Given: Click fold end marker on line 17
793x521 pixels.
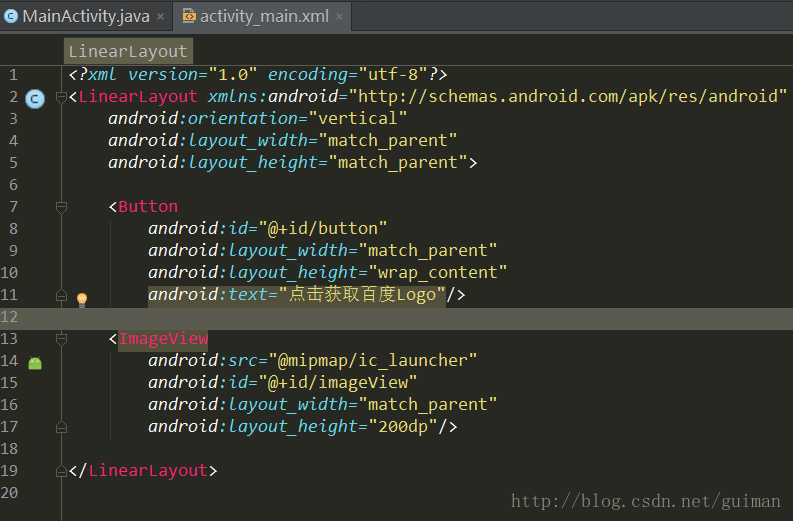Looking at the screenshot, I should pos(61,427).
